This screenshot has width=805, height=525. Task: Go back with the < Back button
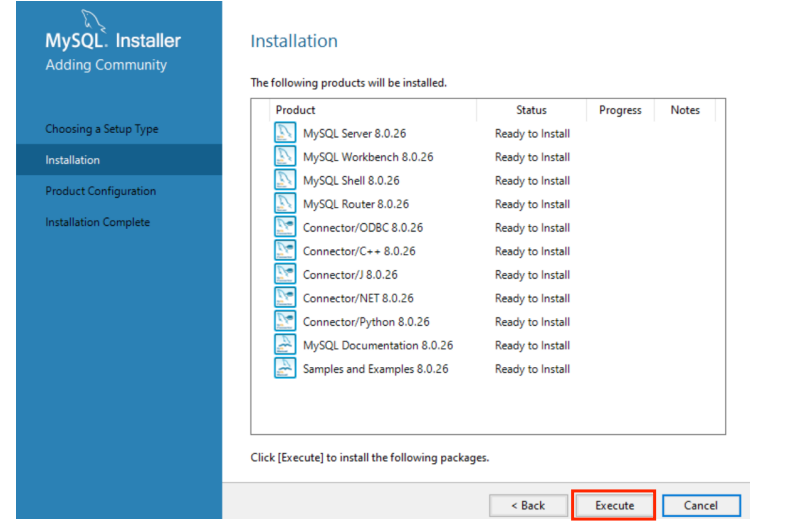[x=528, y=505]
